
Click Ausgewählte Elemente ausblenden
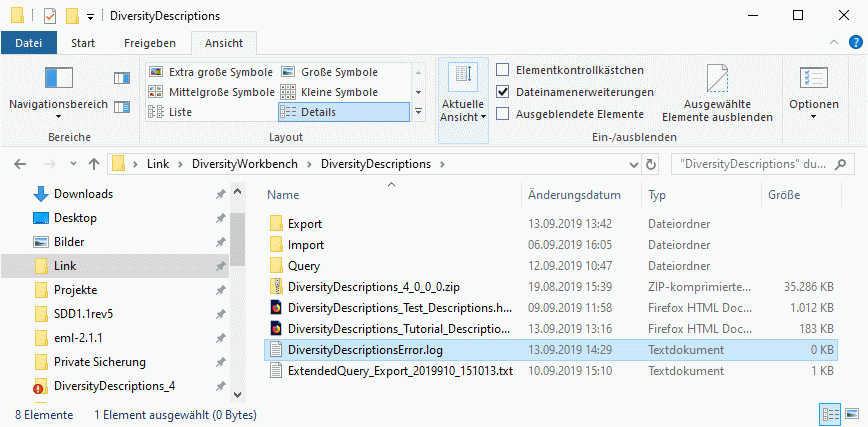click(717, 93)
